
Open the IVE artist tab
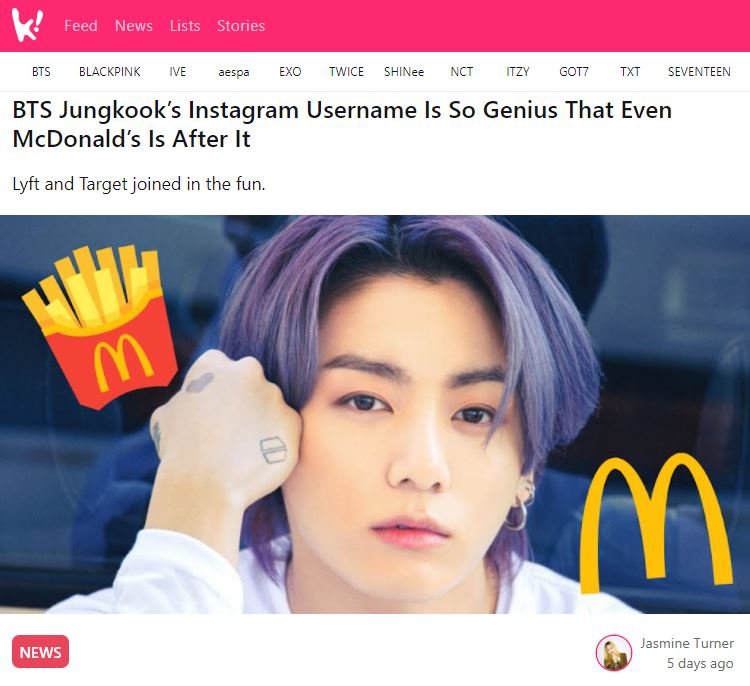point(177,72)
